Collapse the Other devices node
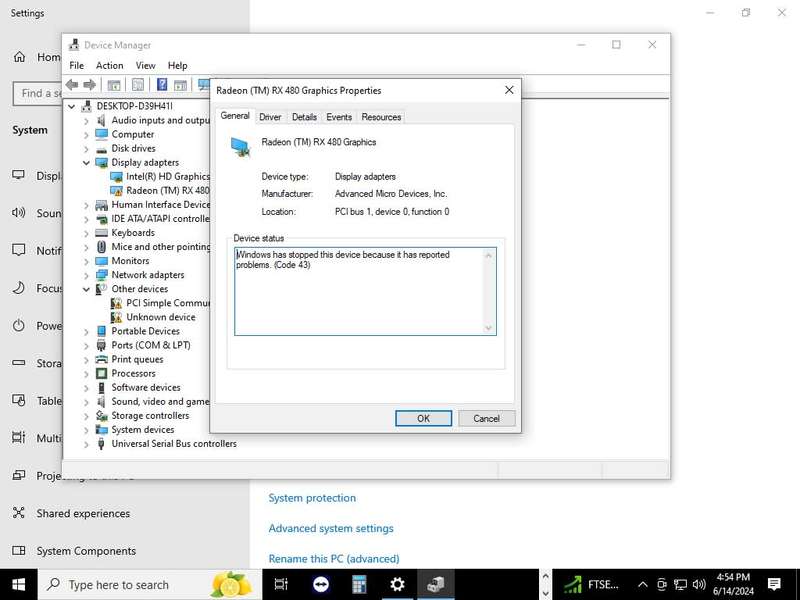This screenshot has height=600, width=800. [86, 289]
